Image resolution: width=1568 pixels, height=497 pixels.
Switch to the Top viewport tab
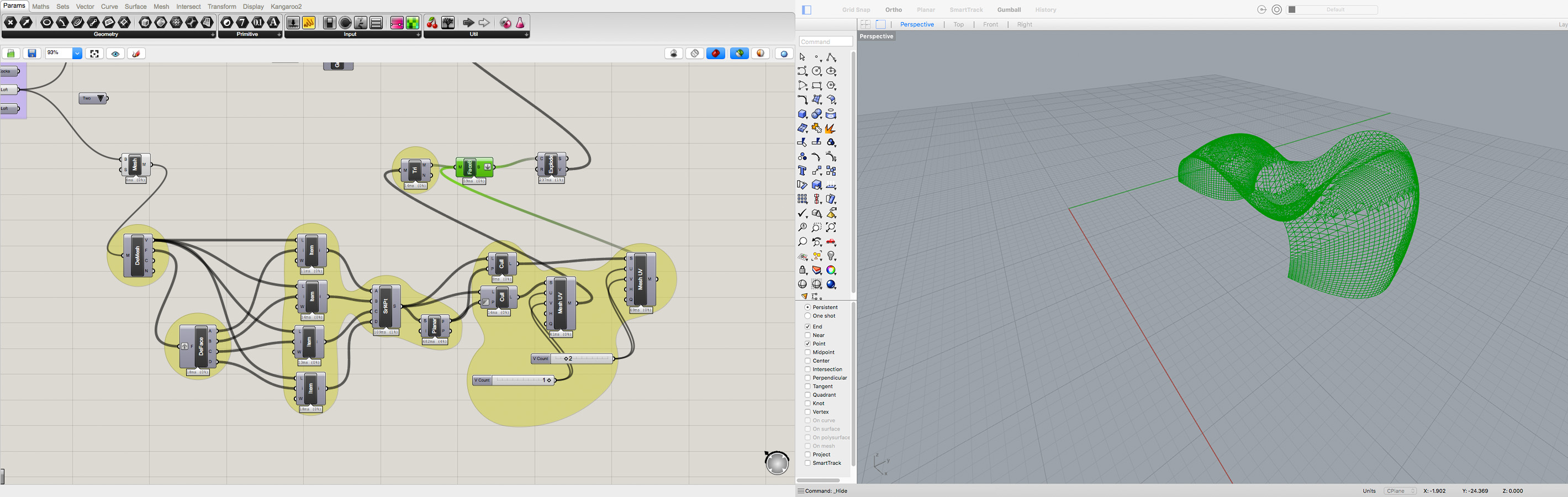pyautogui.click(x=959, y=24)
